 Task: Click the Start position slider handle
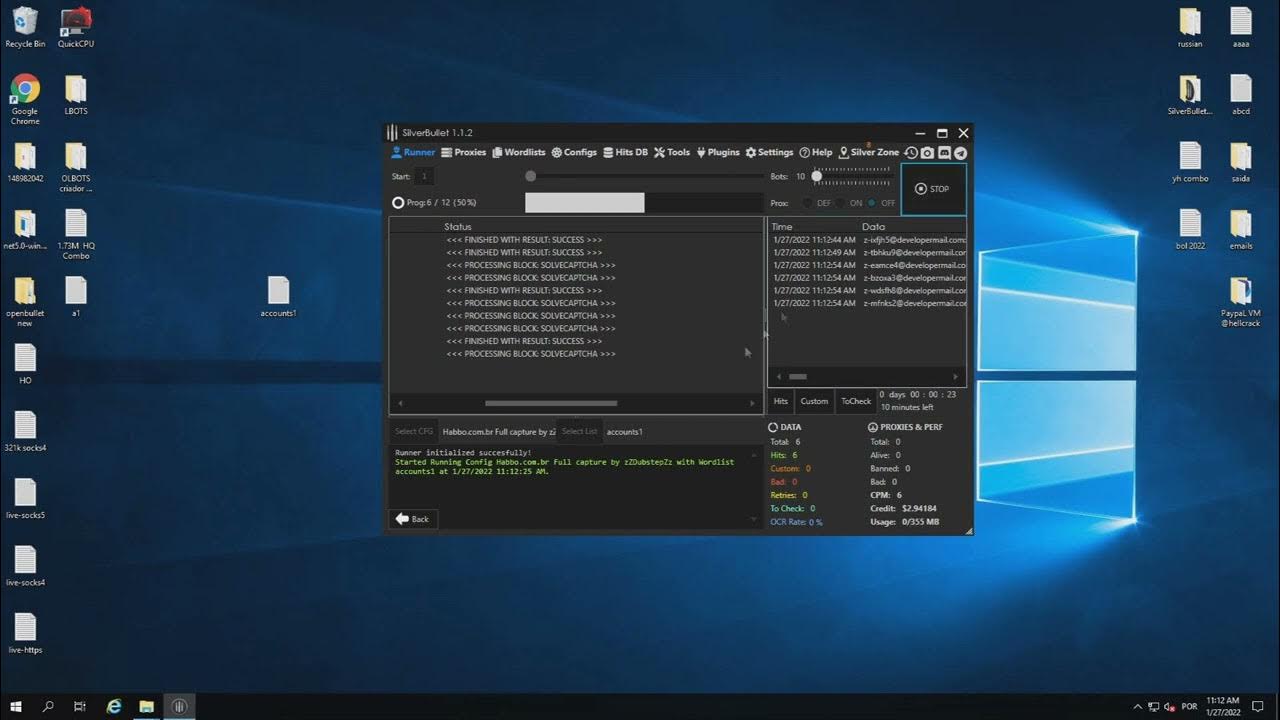531,176
